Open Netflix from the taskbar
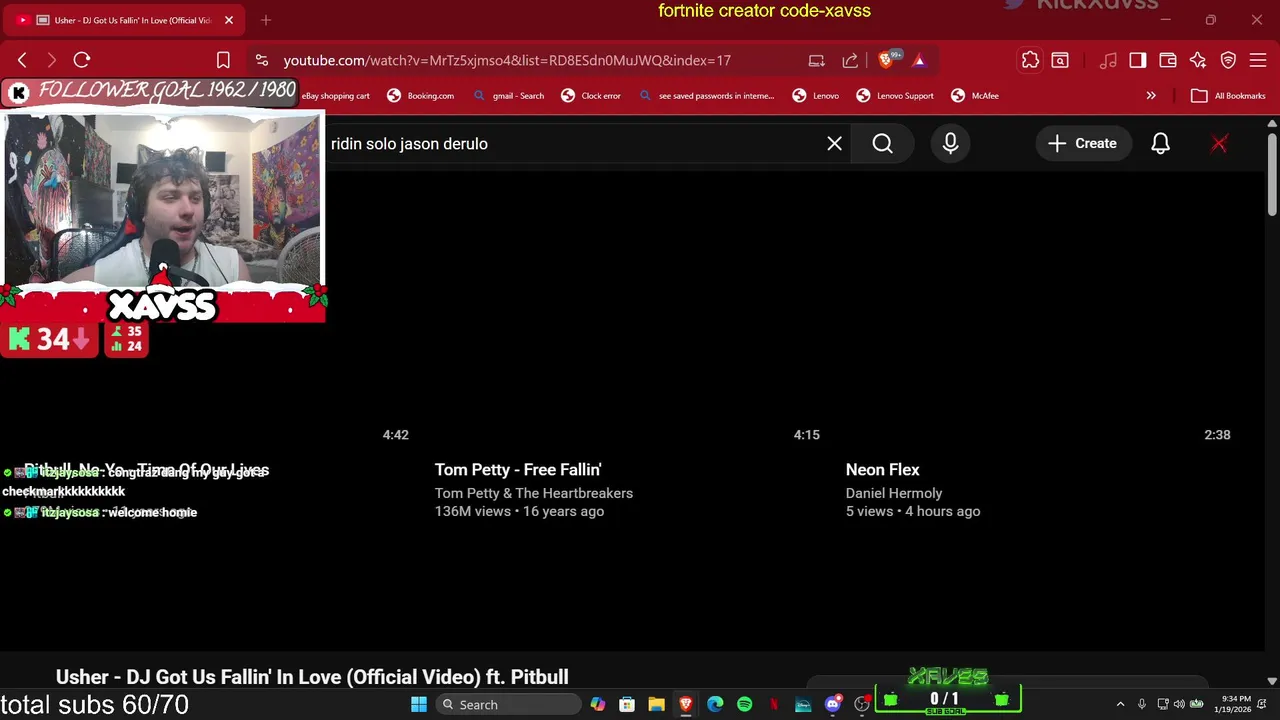The width and height of the screenshot is (1280, 720). (x=773, y=704)
